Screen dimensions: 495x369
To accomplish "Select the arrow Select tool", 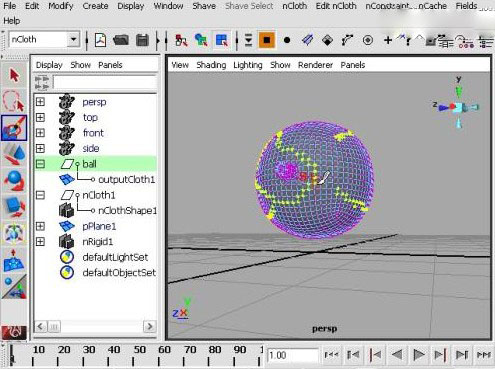I will (14, 75).
